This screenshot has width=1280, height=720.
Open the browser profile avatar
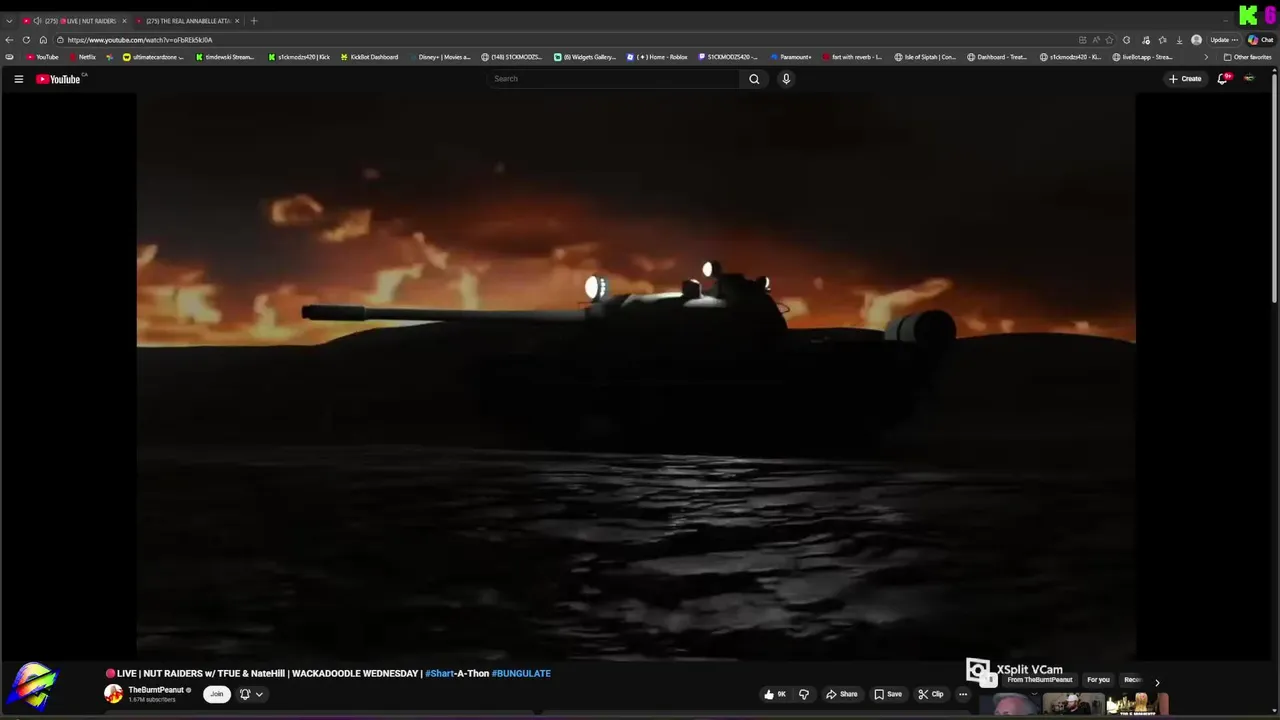(x=1196, y=40)
